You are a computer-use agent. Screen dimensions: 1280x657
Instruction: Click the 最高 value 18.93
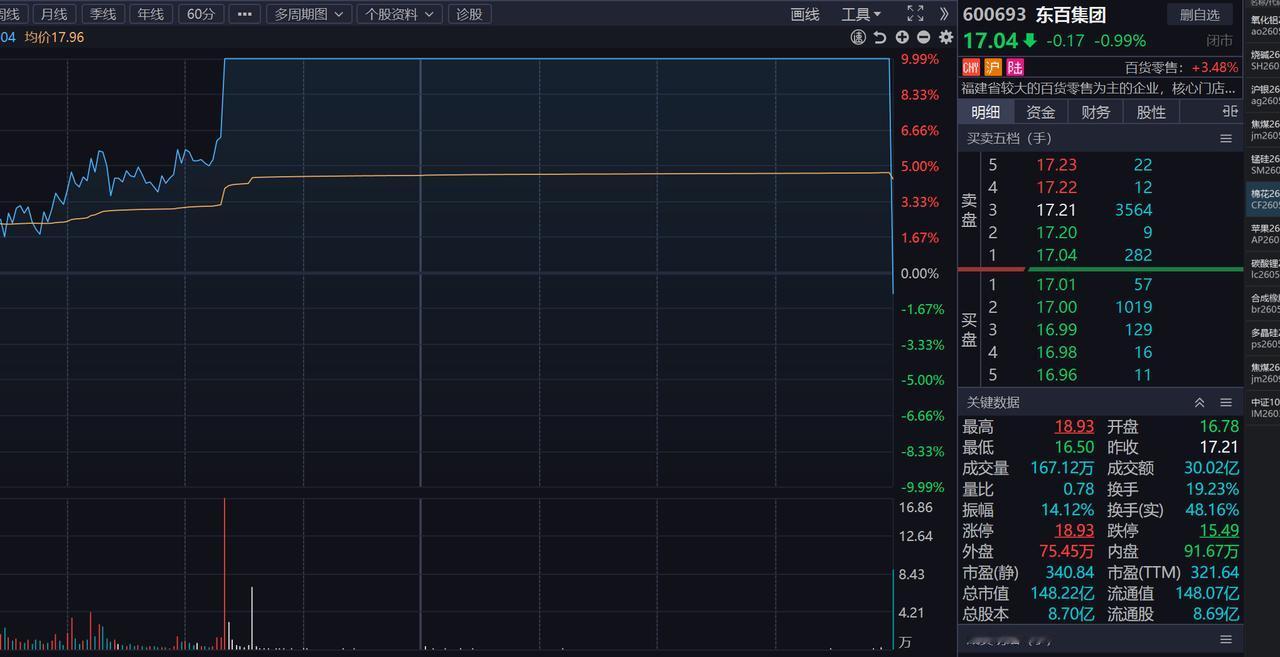(1074, 427)
